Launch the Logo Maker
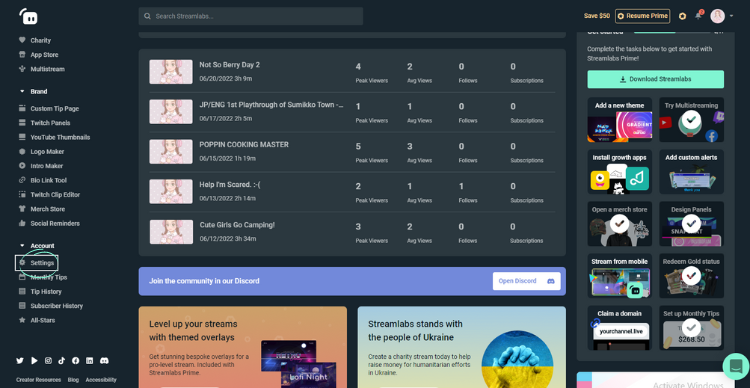The image size is (750, 388). (x=47, y=152)
